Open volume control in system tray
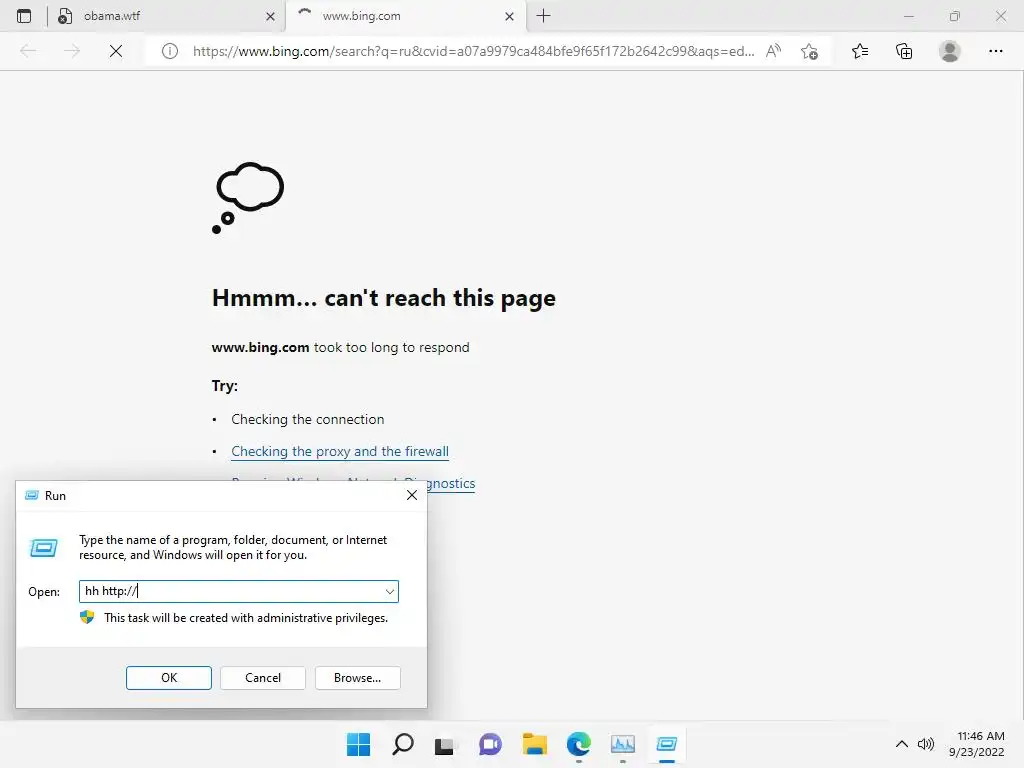1024x768 pixels. 926,744
